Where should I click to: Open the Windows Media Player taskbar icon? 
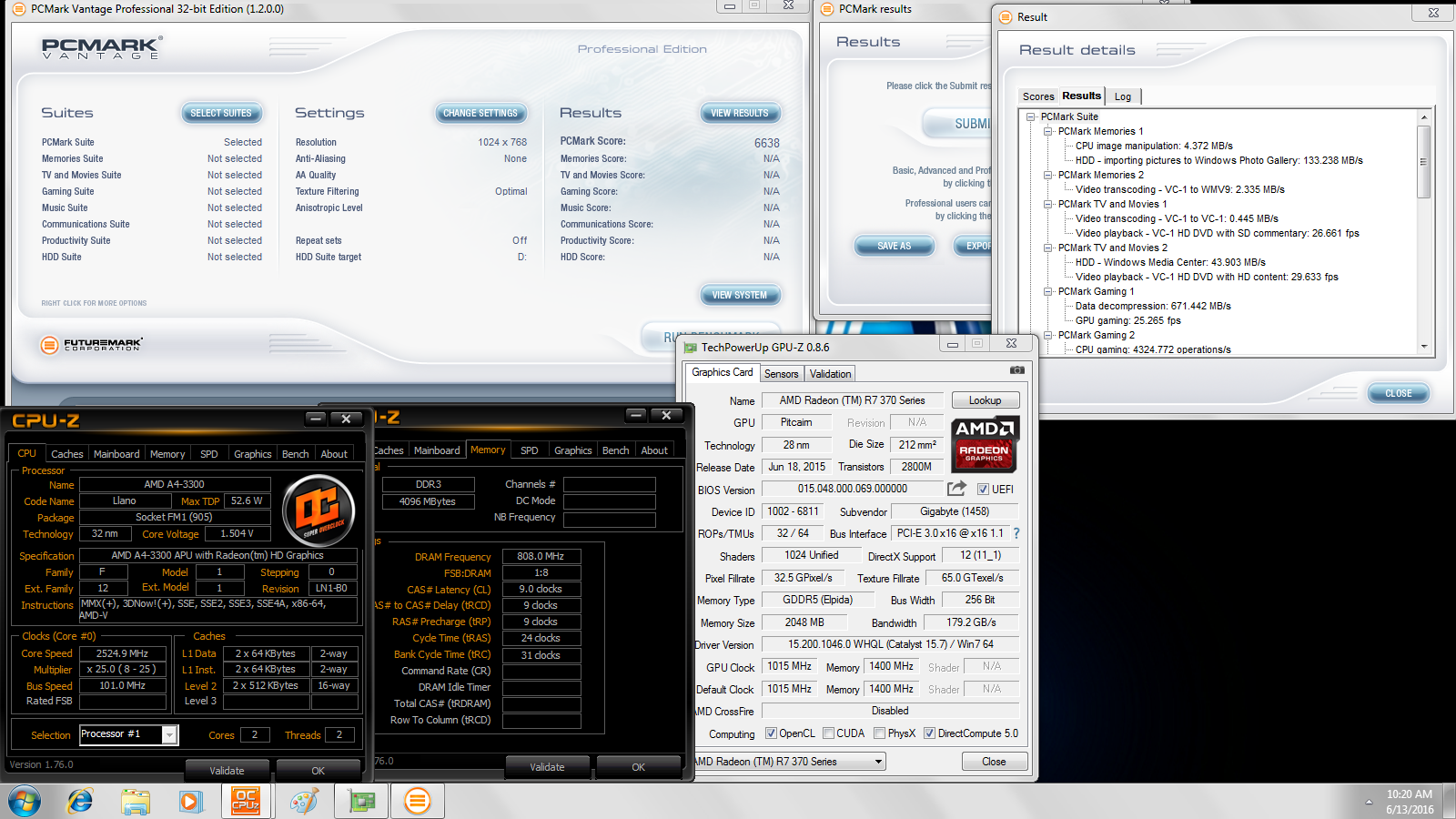click(190, 802)
